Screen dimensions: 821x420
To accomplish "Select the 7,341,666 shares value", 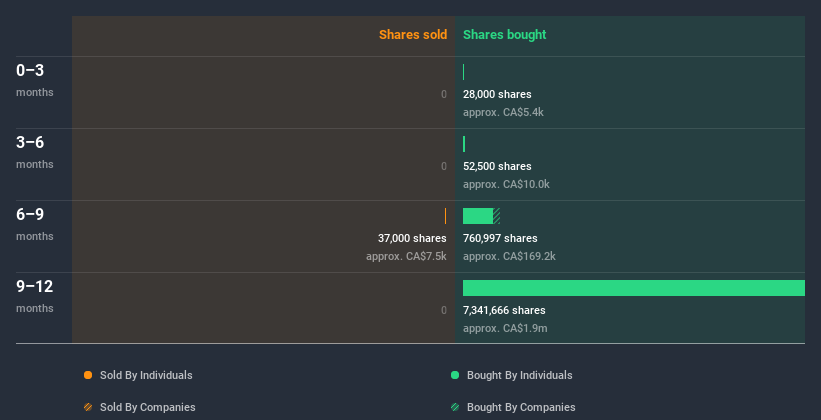I will [x=504, y=310].
